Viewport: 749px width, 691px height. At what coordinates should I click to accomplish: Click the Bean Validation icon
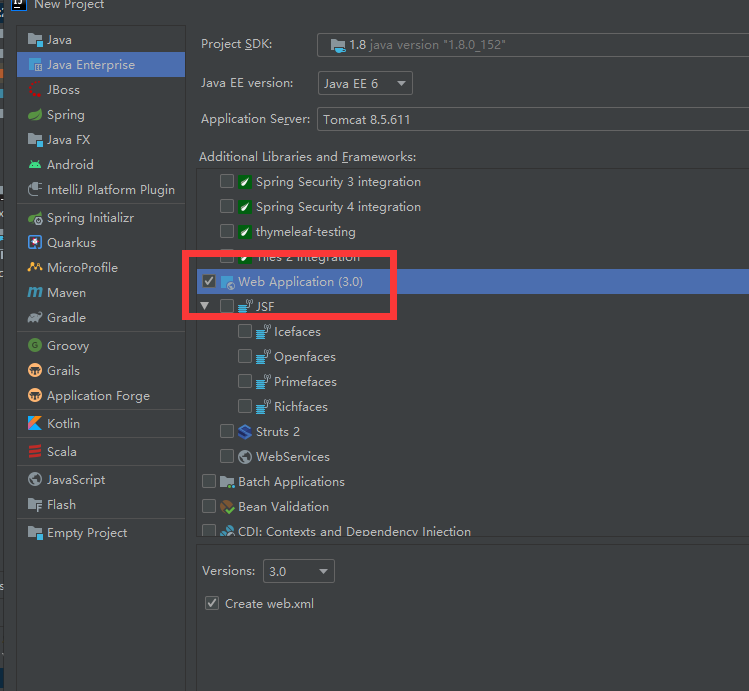tap(227, 507)
